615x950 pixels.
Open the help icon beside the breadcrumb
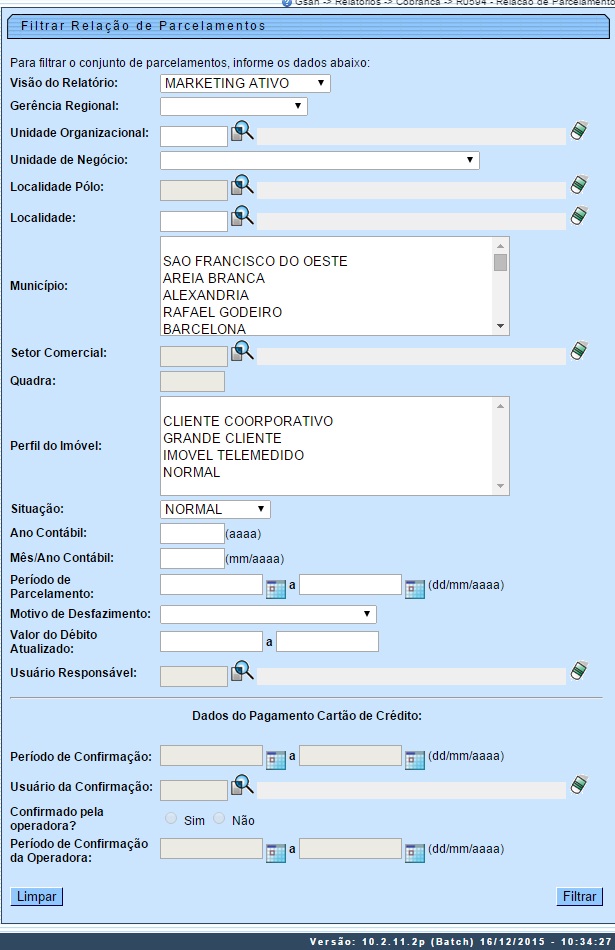point(287,3)
